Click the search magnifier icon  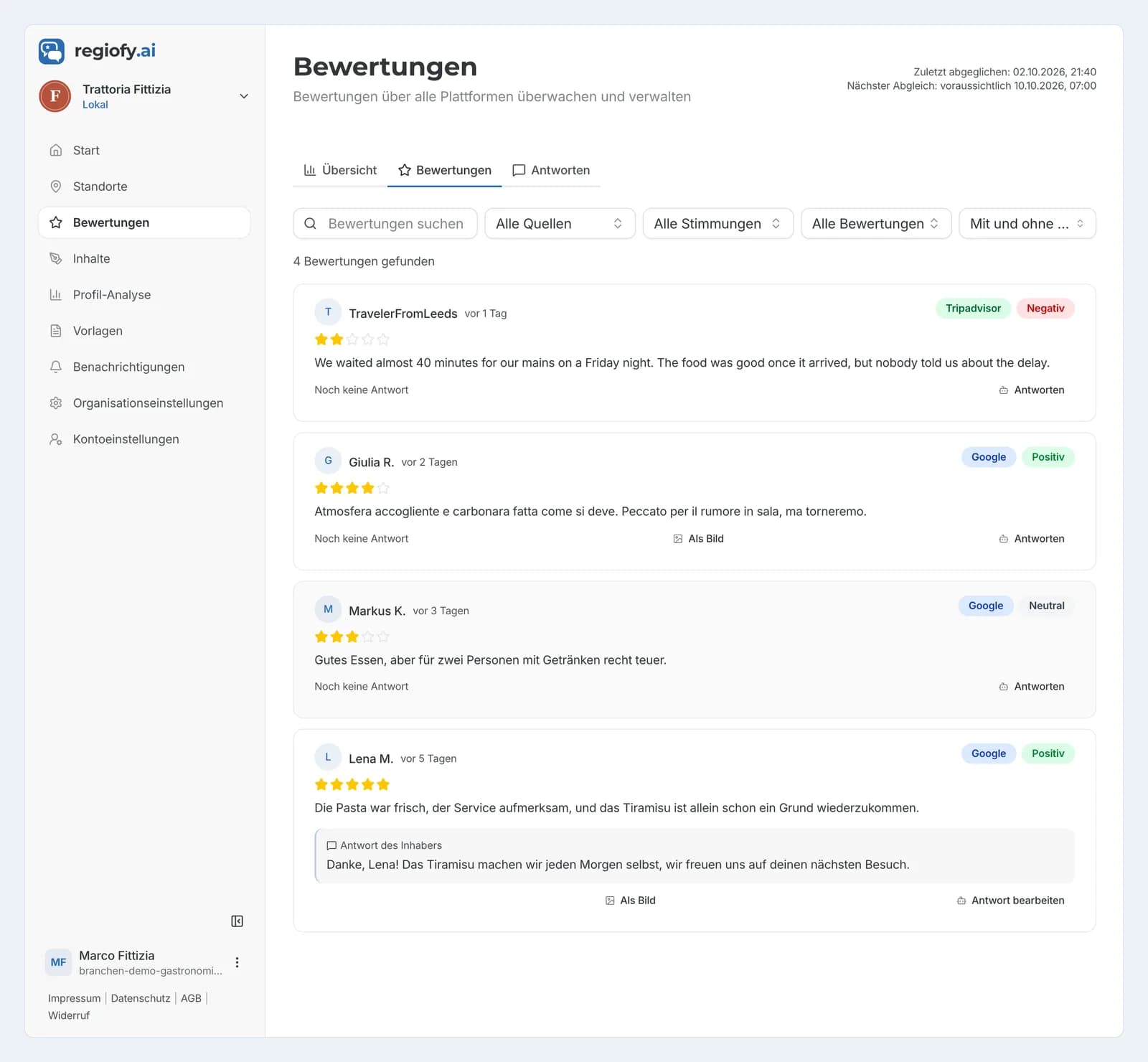[x=311, y=224]
